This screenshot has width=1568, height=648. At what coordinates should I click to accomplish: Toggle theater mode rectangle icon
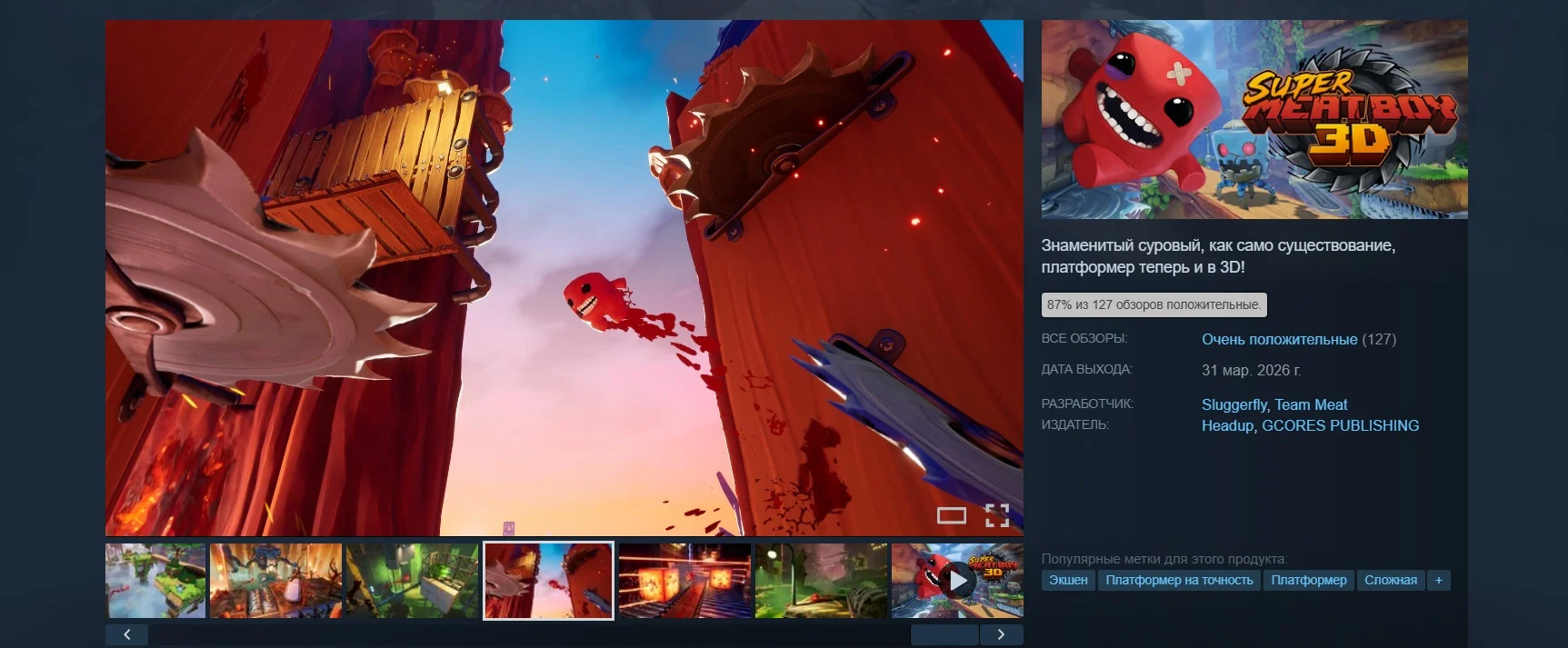tap(951, 515)
